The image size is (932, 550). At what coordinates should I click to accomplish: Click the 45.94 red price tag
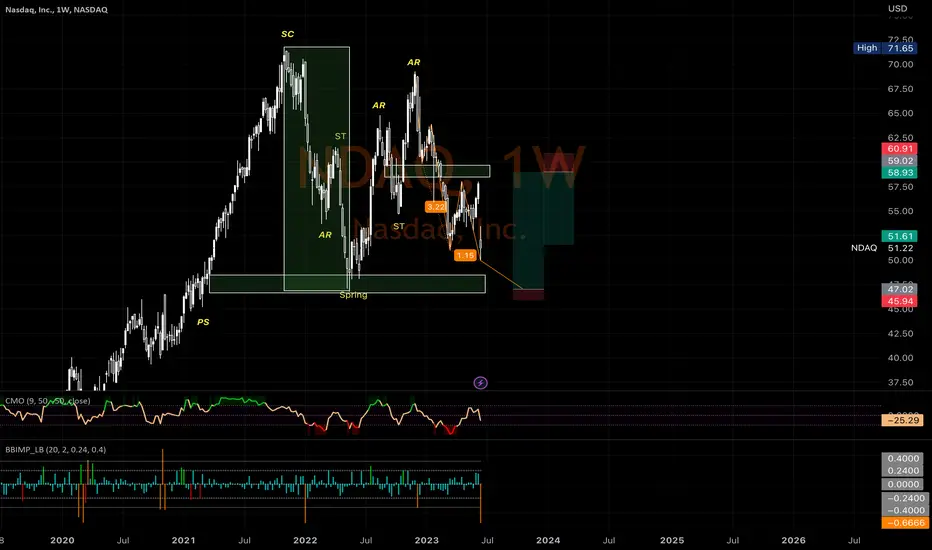tap(900, 301)
